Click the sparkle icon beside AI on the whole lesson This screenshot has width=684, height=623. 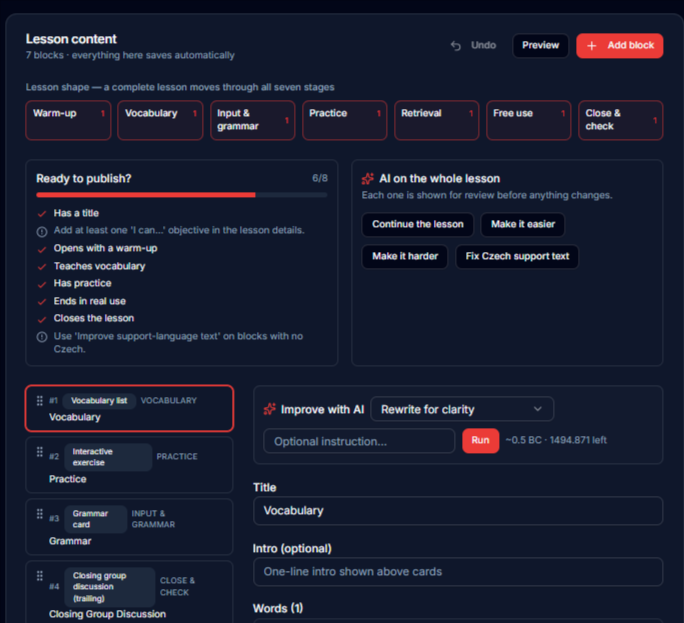(x=368, y=178)
